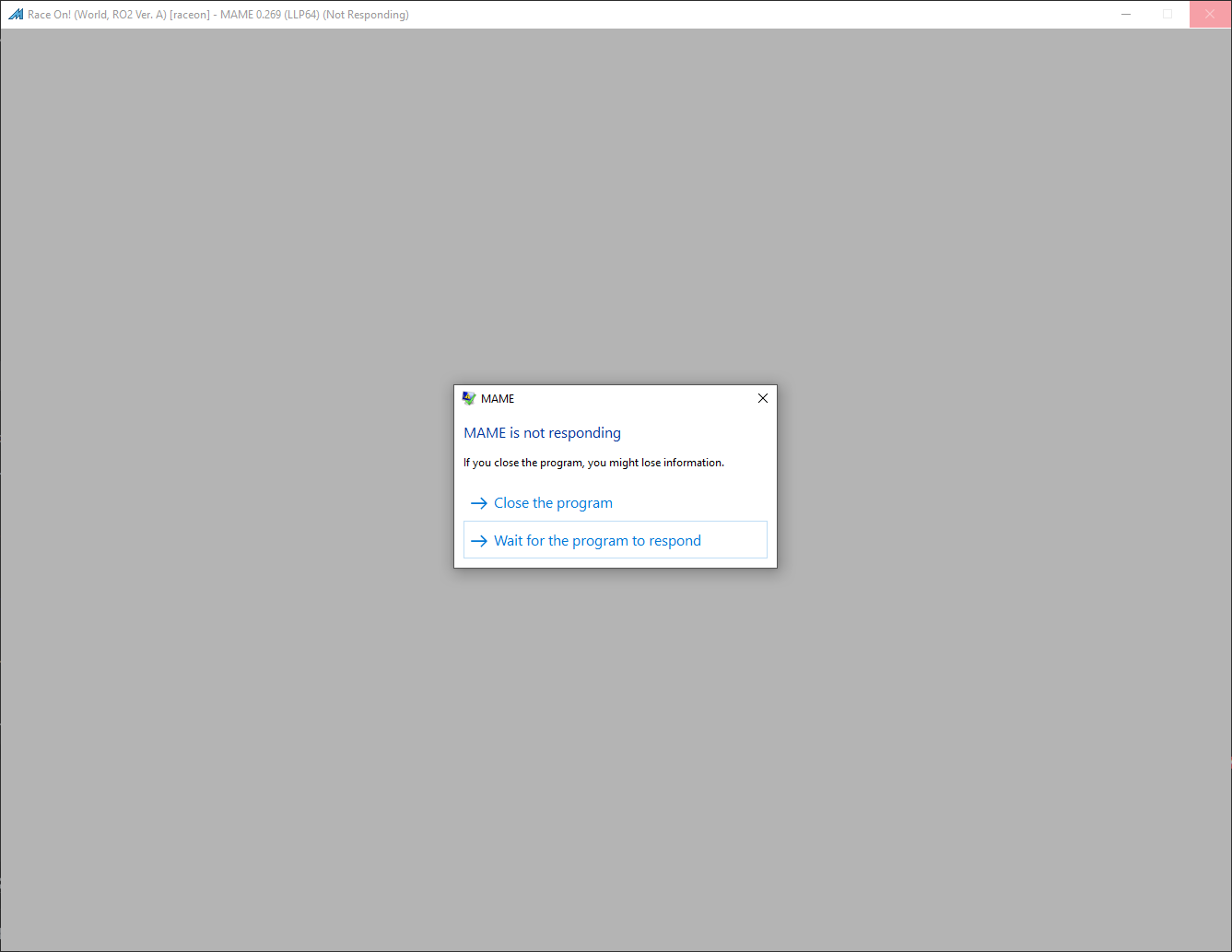Dismiss the dialog with its X button
This screenshot has width=1232, height=952.
[x=762, y=398]
